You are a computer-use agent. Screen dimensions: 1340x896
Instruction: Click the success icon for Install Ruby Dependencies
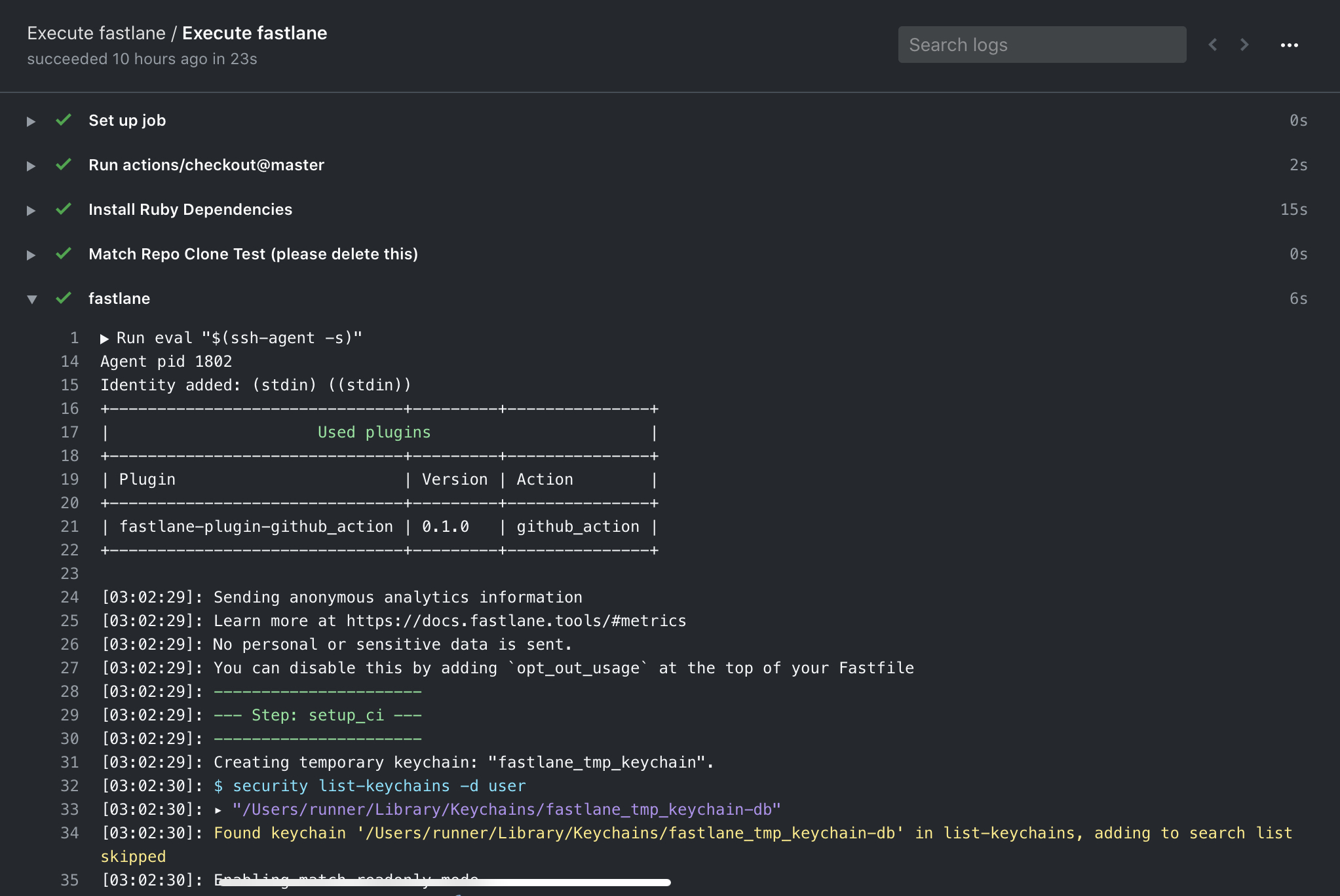(x=62, y=209)
